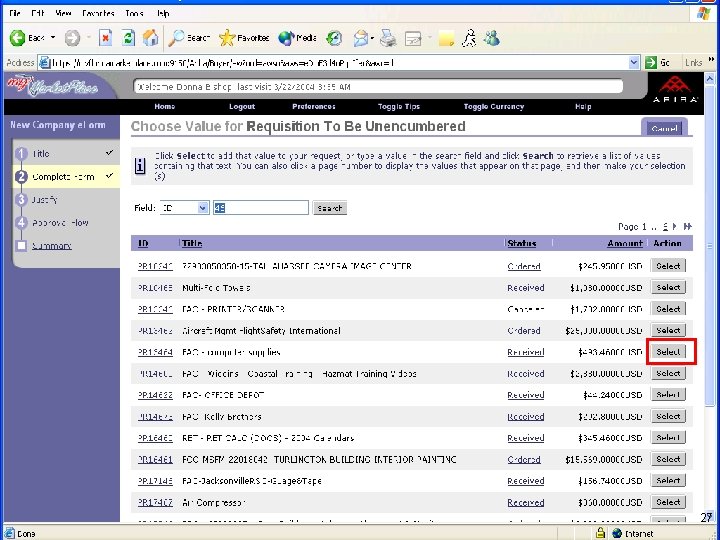
Task: Open the Tools menu
Action: [x=134, y=13]
